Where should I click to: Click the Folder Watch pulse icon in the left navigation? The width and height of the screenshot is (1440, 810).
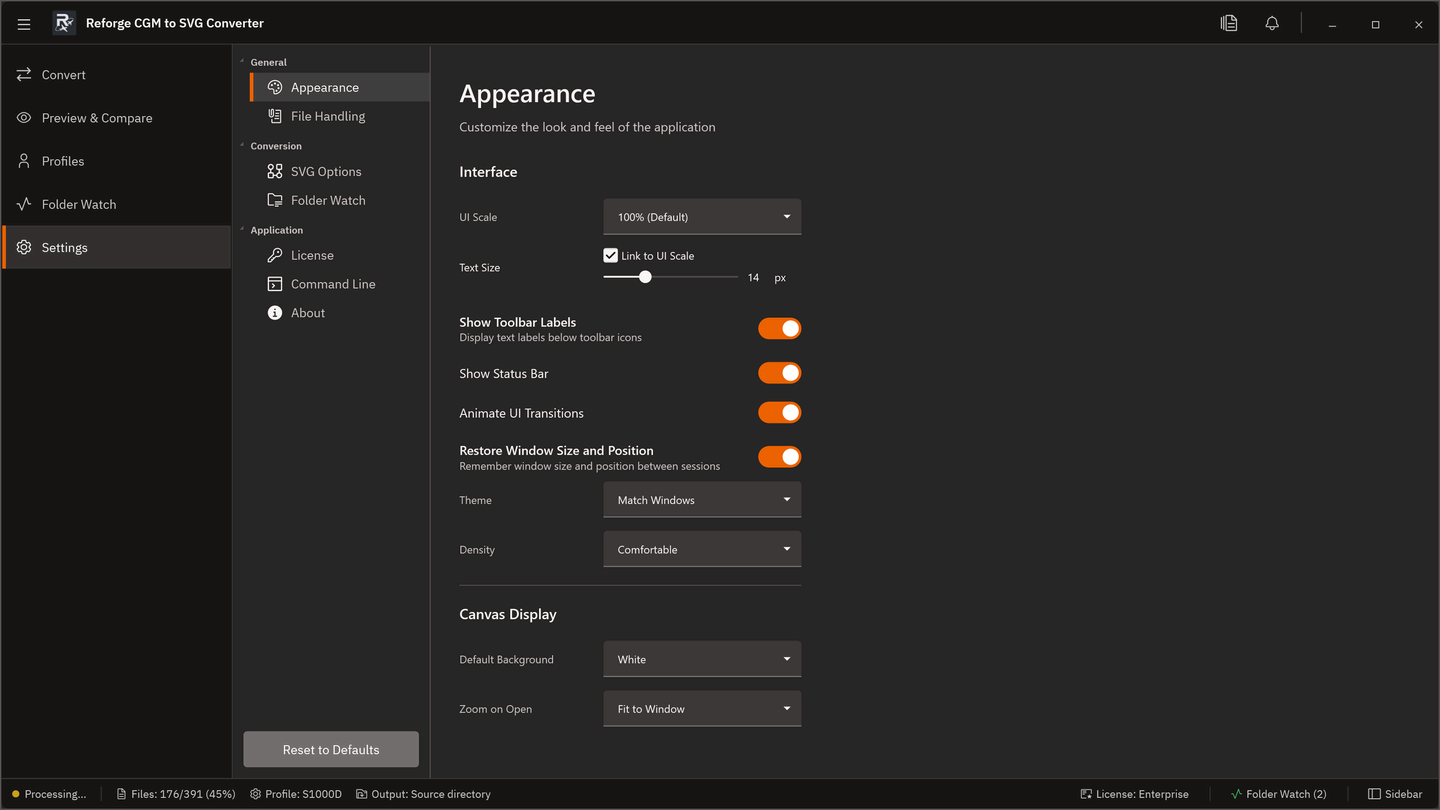(24, 204)
